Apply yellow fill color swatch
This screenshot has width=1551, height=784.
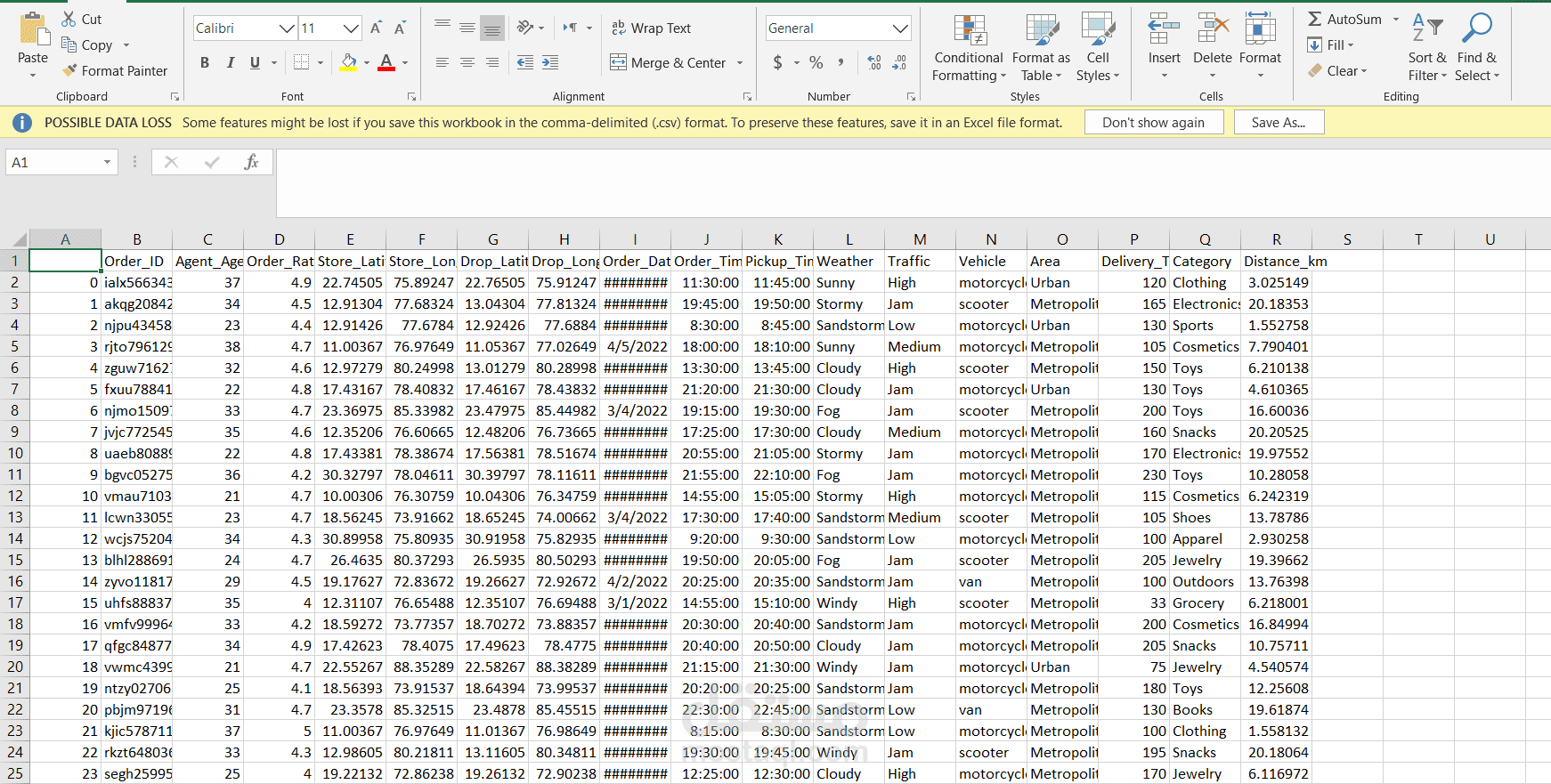pos(348,62)
